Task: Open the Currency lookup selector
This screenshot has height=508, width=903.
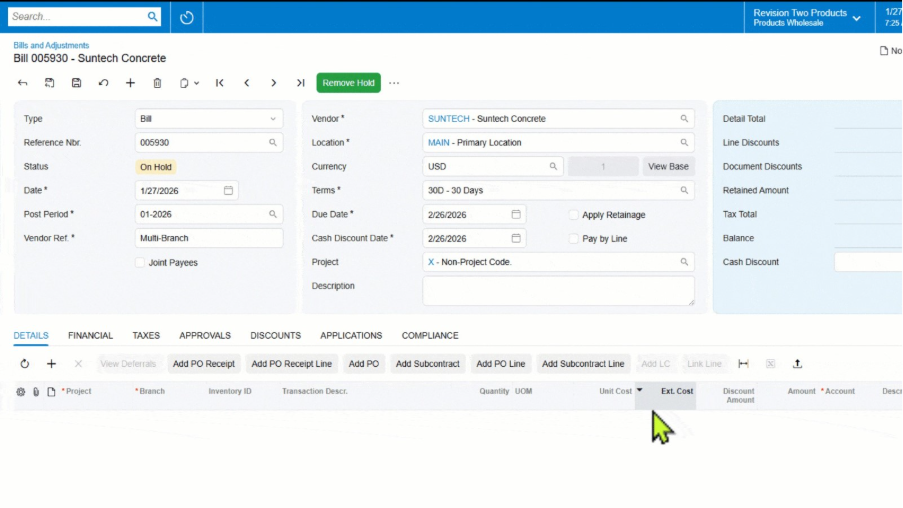Action: click(x=553, y=166)
